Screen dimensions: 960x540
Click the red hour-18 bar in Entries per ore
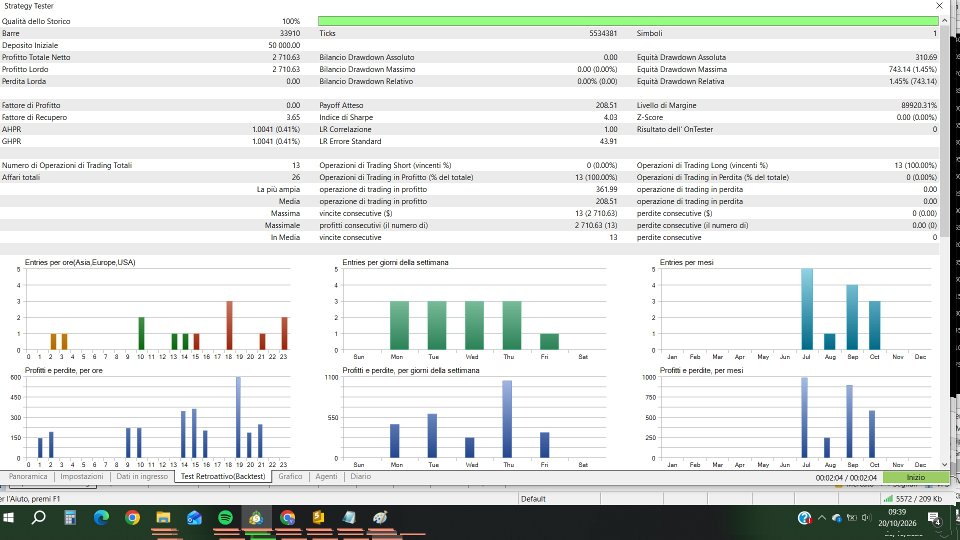click(230, 325)
